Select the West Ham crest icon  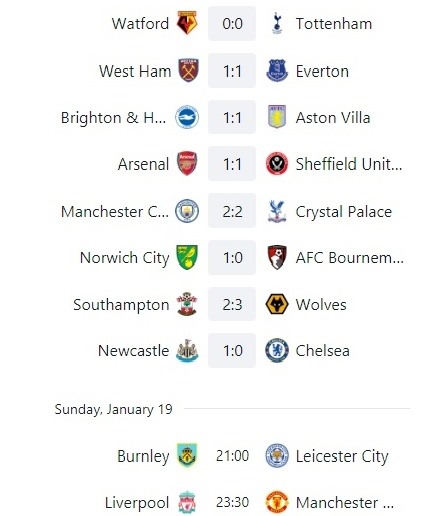(x=188, y=70)
